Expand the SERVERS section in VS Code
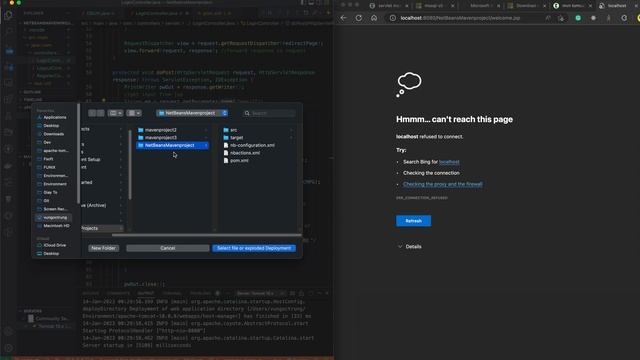640x360 pixels. tap(32, 311)
